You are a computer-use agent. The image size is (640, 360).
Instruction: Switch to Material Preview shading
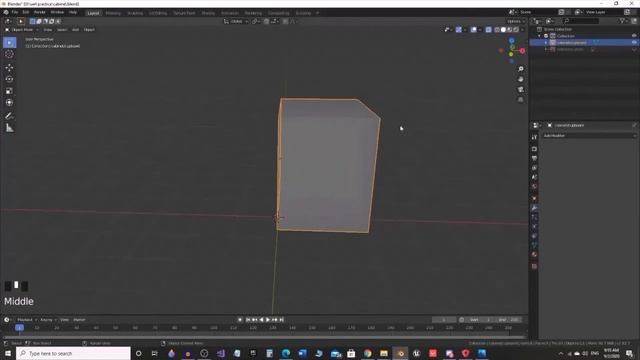[509, 30]
